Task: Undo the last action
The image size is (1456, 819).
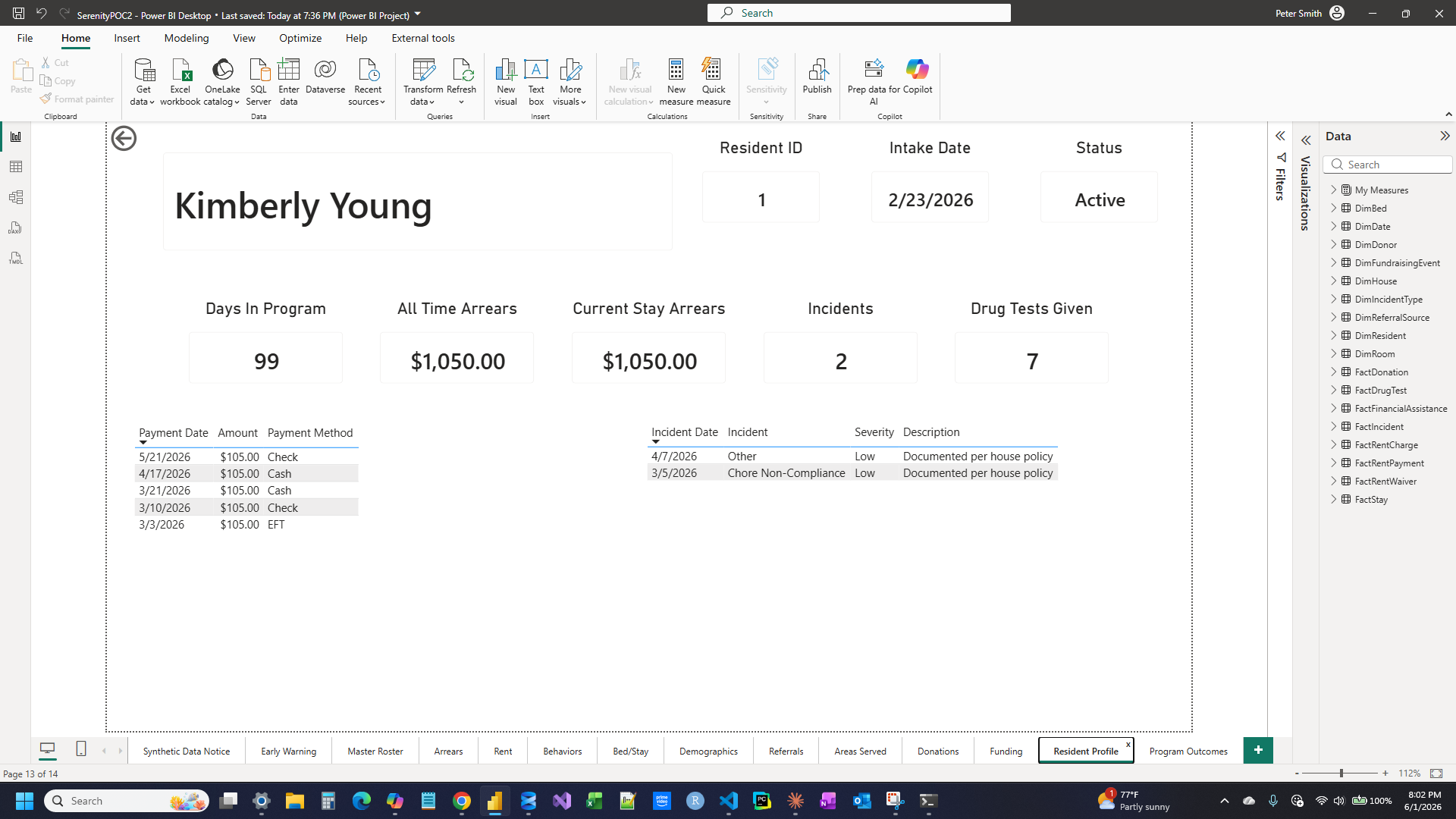Action: point(42,13)
